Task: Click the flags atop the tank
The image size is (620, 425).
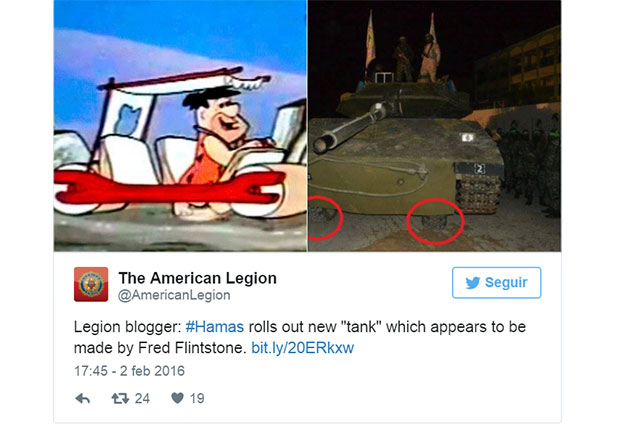Action: click(x=401, y=40)
